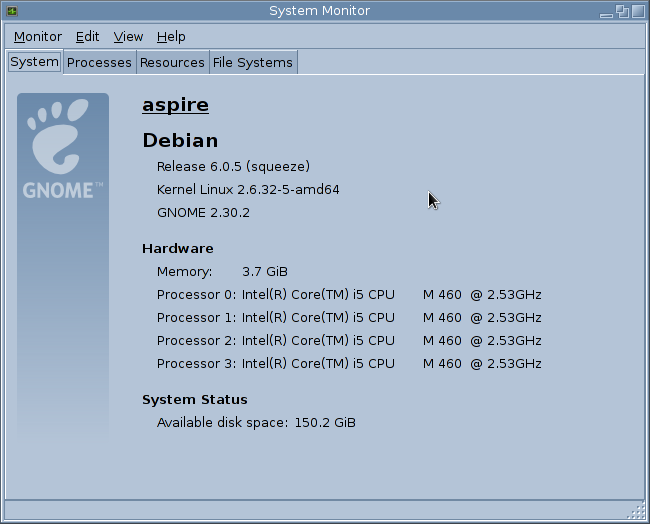Open the View menu

click(x=128, y=36)
